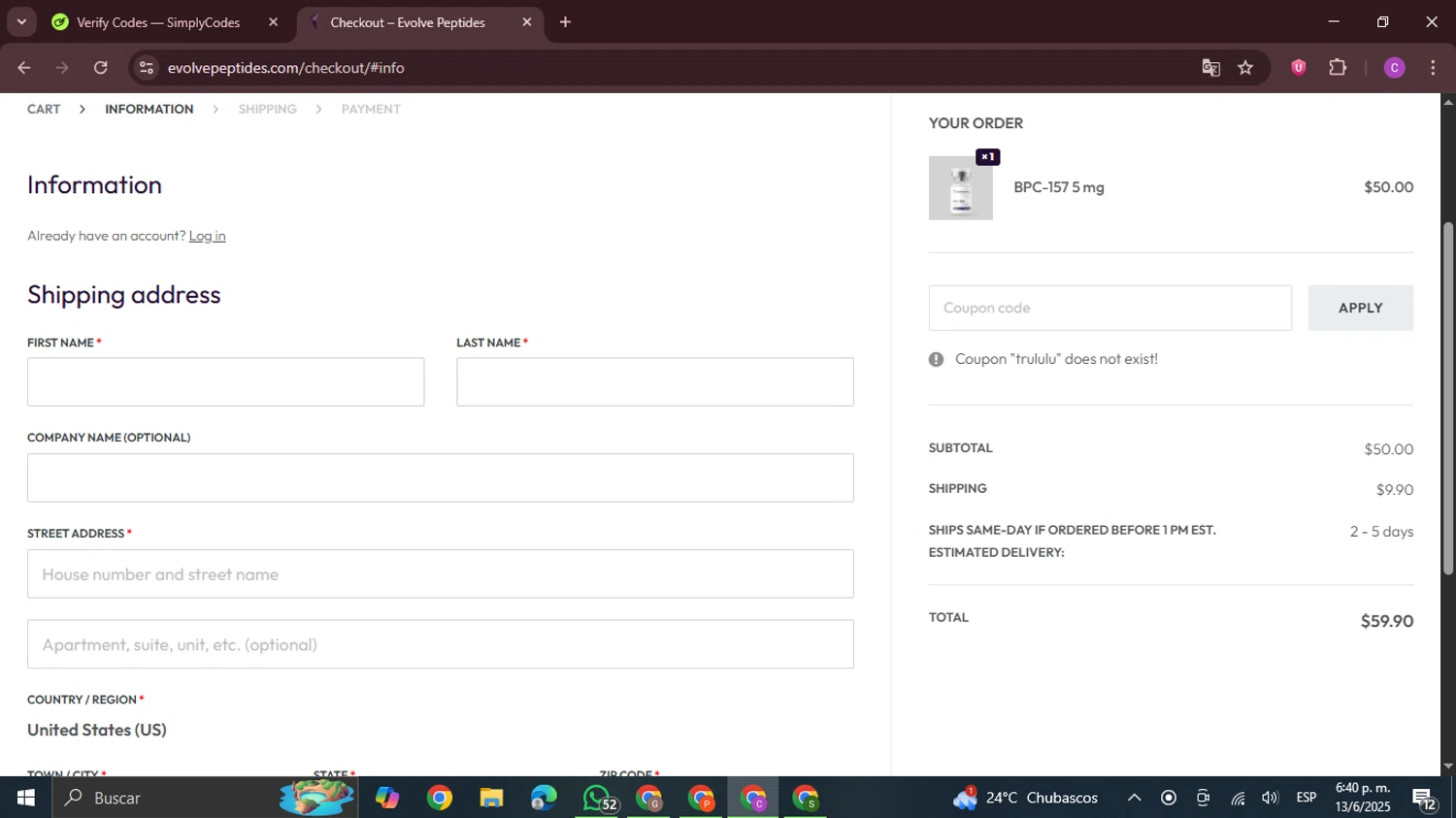Open File Explorer from taskbar

[x=491, y=798]
